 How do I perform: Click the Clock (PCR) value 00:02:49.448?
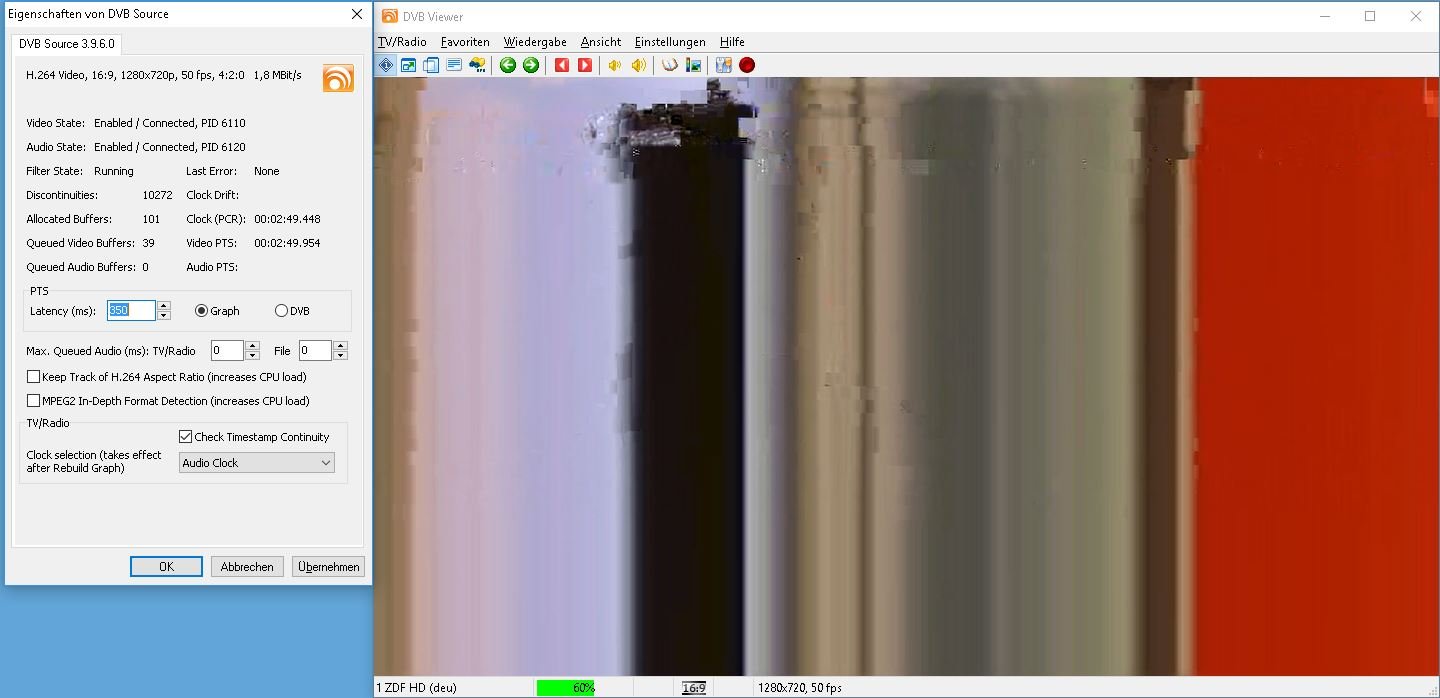pyautogui.click(x=287, y=219)
